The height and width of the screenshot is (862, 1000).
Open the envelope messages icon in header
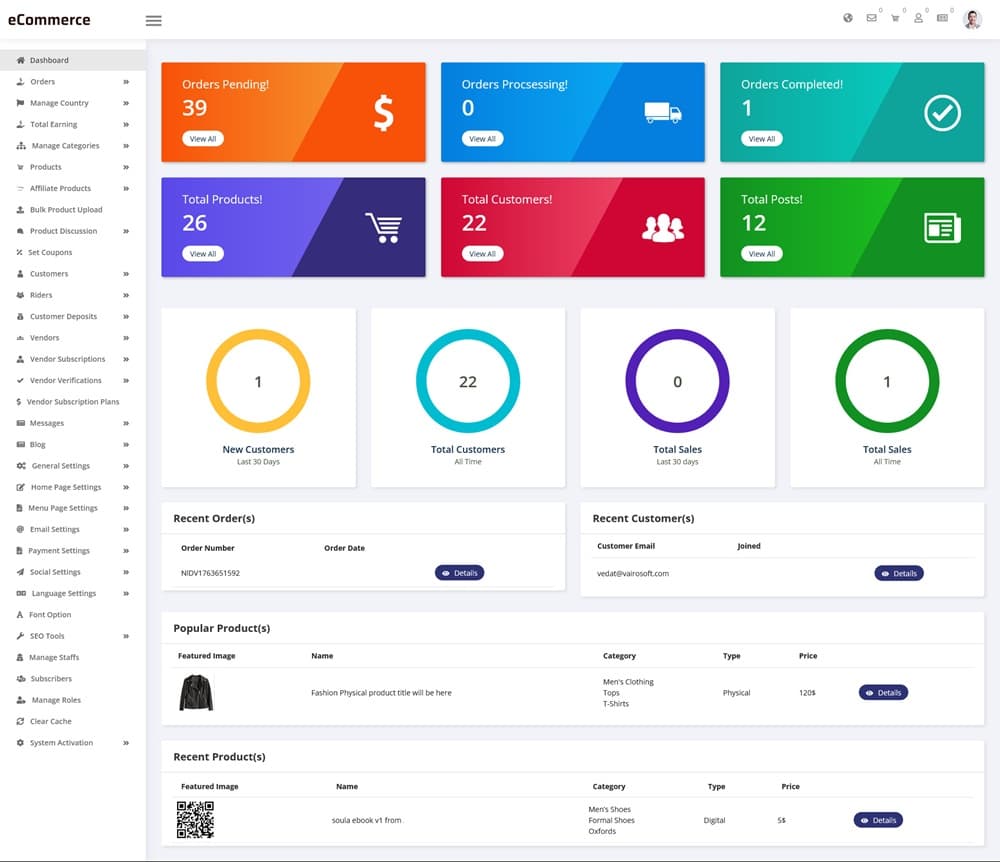[871, 18]
